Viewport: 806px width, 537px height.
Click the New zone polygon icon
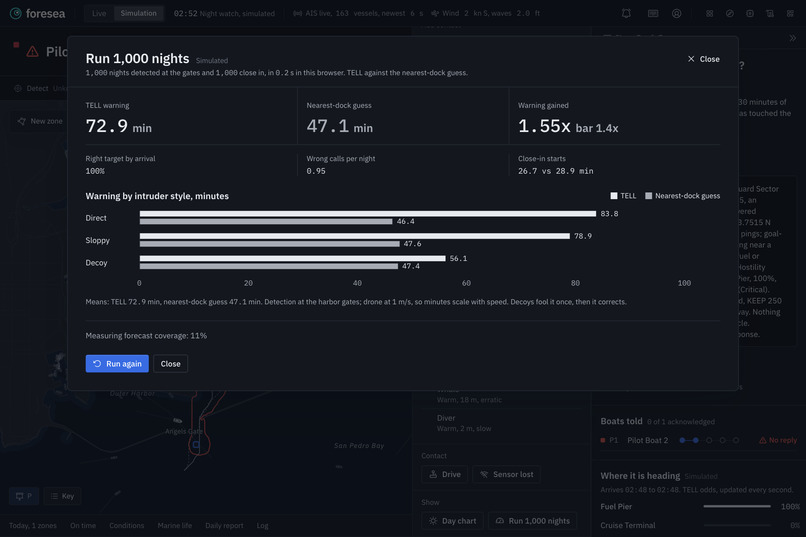click(x=22, y=121)
